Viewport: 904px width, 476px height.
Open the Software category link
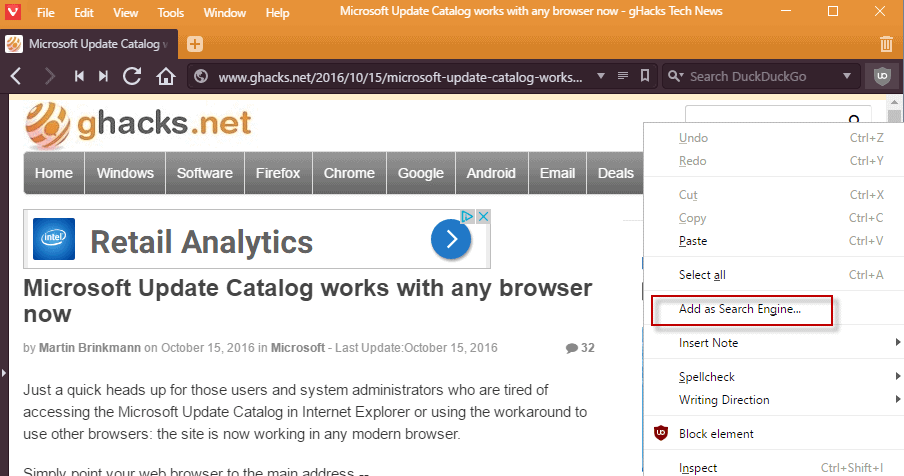205,173
